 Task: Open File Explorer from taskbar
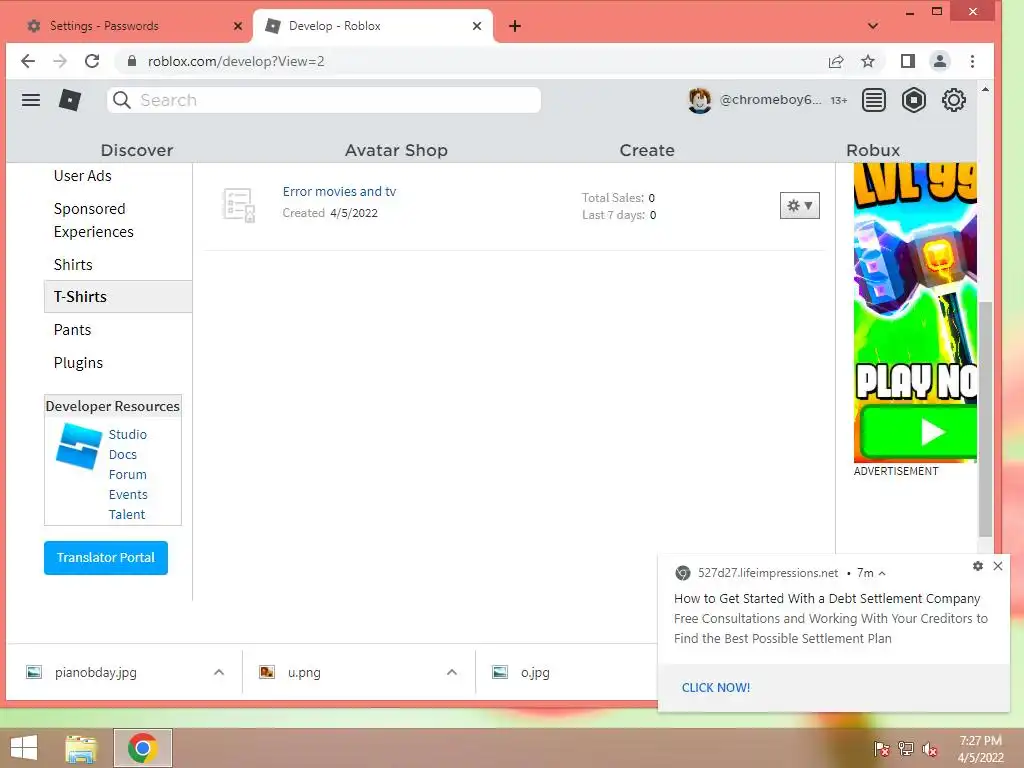pyautogui.click(x=81, y=748)
